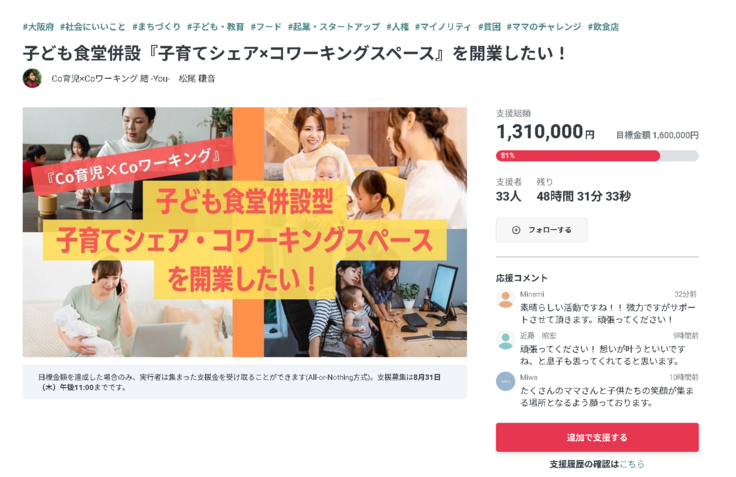Open Miwa's round commenter avatar
Screen dimensions: 736x477
[x=506, y=381]
